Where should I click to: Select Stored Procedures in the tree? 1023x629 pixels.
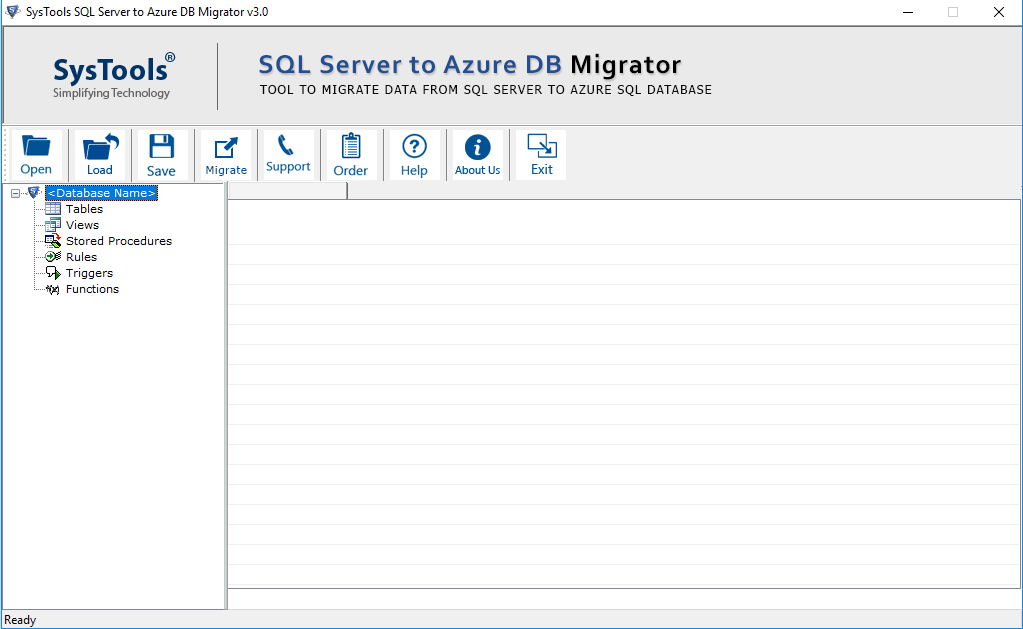click(119, 241)
